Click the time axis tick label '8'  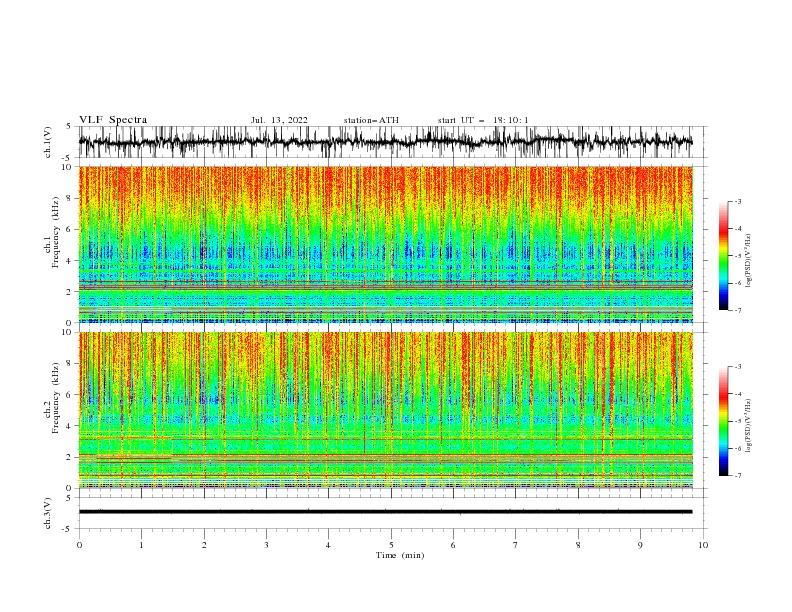click(578, 545)
